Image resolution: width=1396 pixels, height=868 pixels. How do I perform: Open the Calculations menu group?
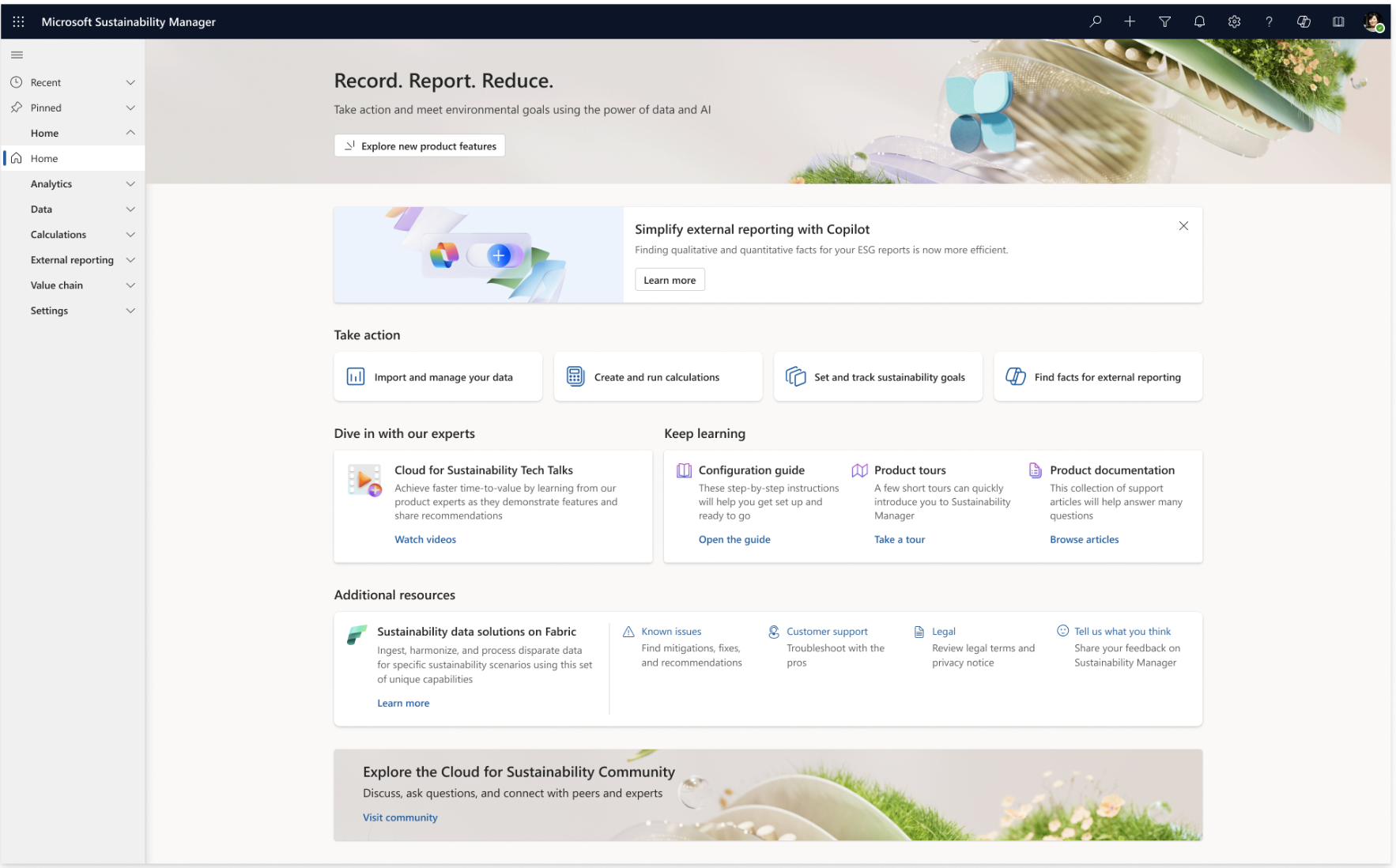pos(73,234)
